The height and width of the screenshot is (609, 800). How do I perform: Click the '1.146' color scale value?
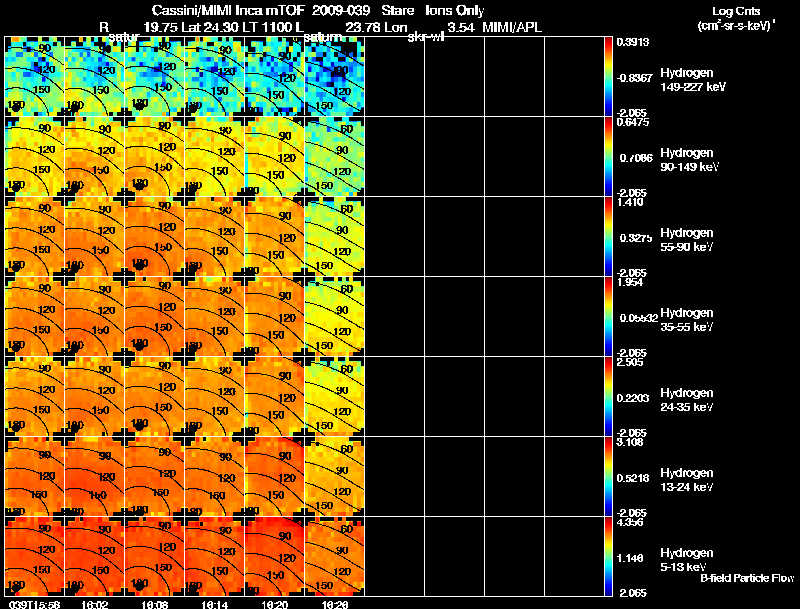(630, 558)
